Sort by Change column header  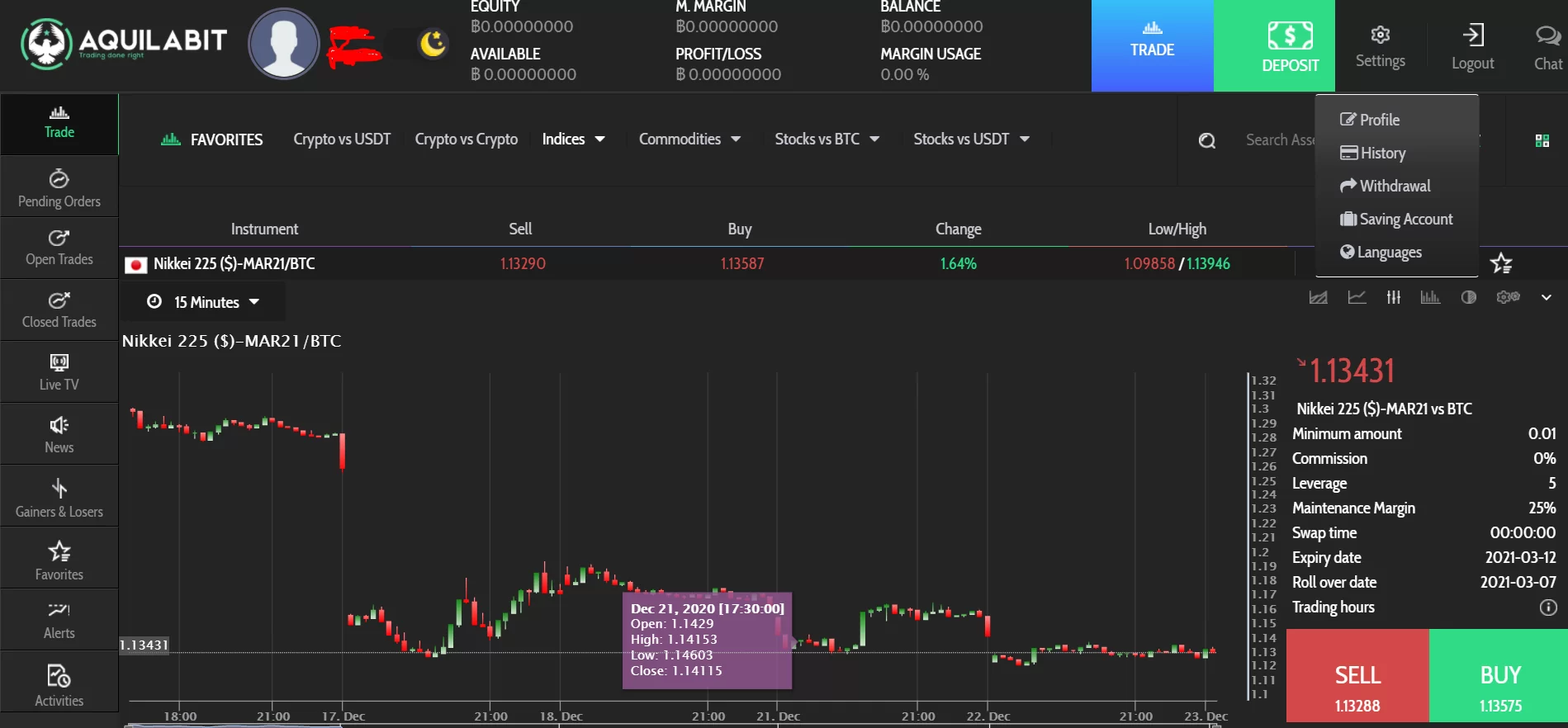[x=958, y=229]
